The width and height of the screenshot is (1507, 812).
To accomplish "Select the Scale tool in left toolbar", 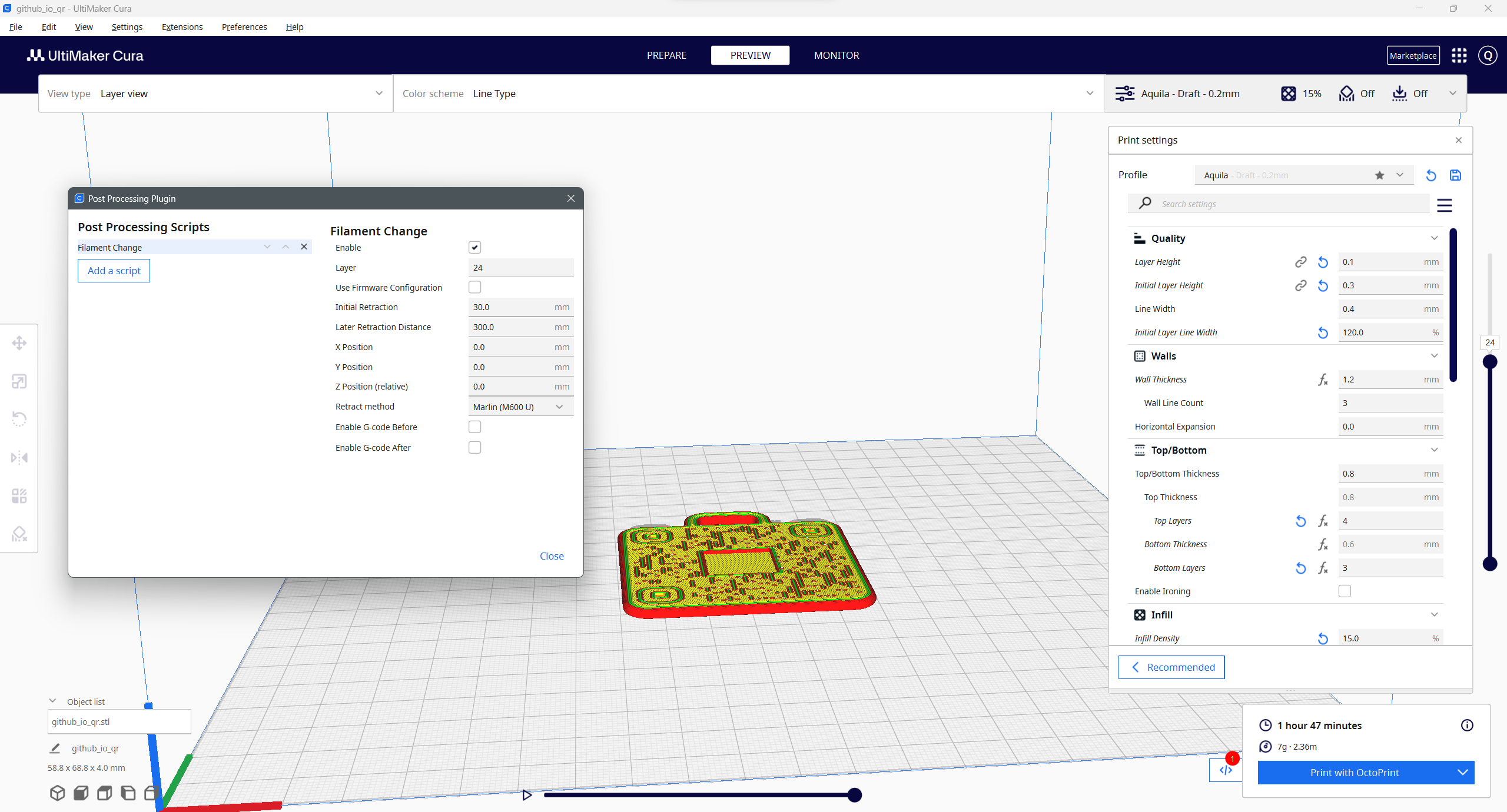I will pos(19,381).
